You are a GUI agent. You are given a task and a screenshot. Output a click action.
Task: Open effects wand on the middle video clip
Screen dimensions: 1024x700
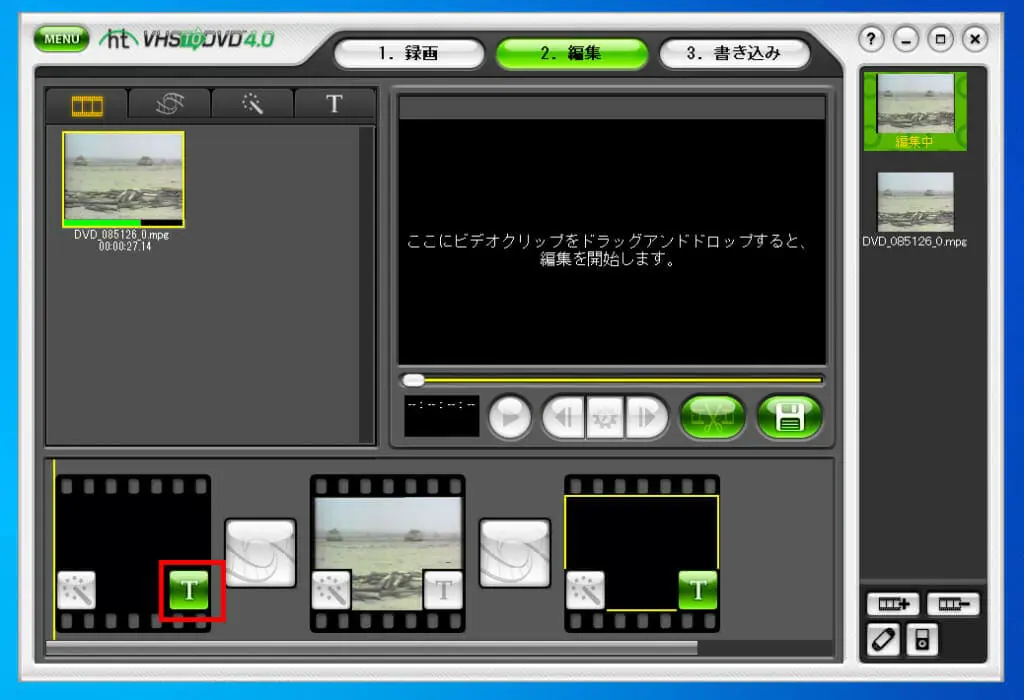(331, 590)
